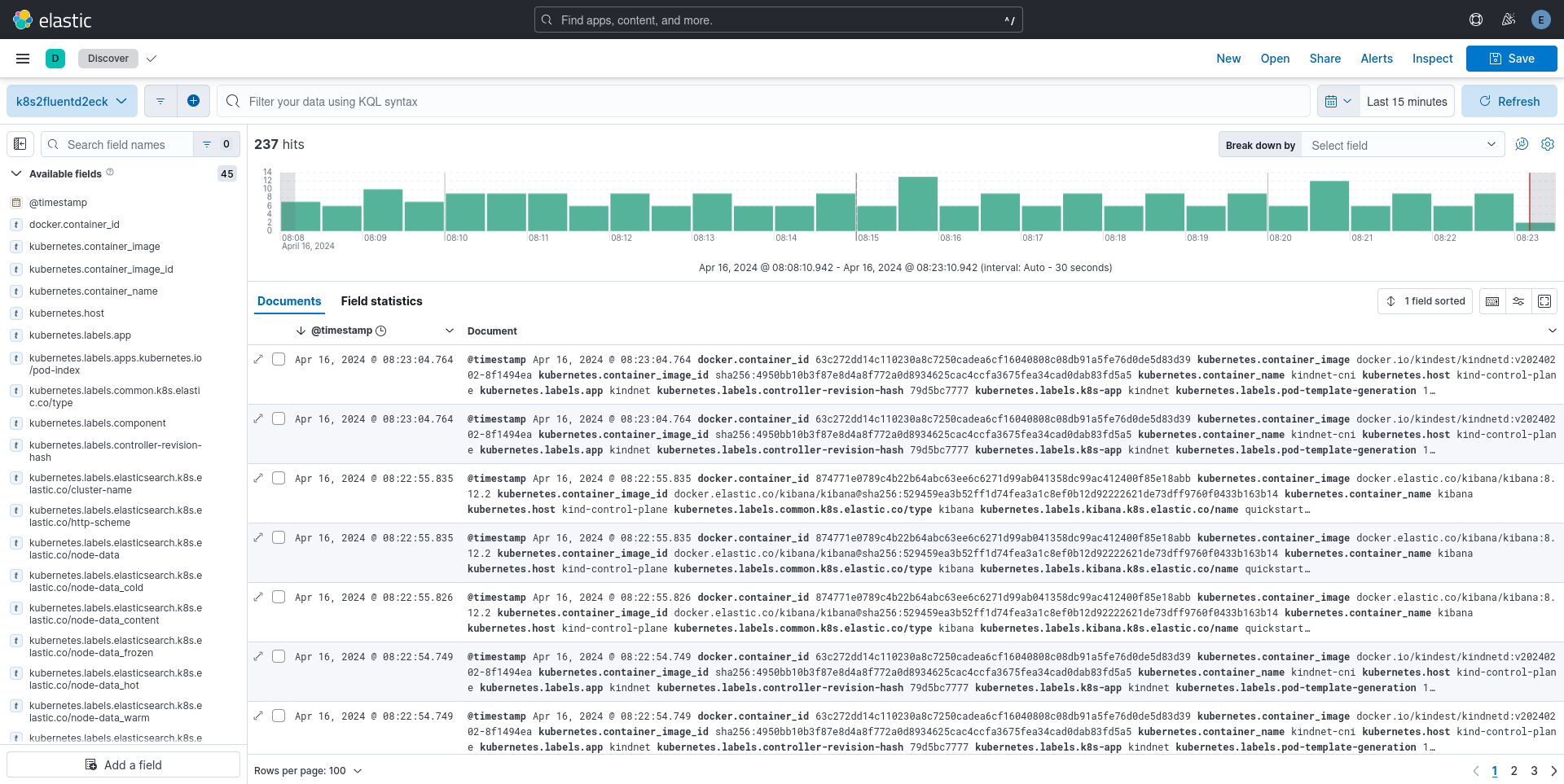
Task: Click histogram bar at 08:20
Action: (x=1288, y=218)
